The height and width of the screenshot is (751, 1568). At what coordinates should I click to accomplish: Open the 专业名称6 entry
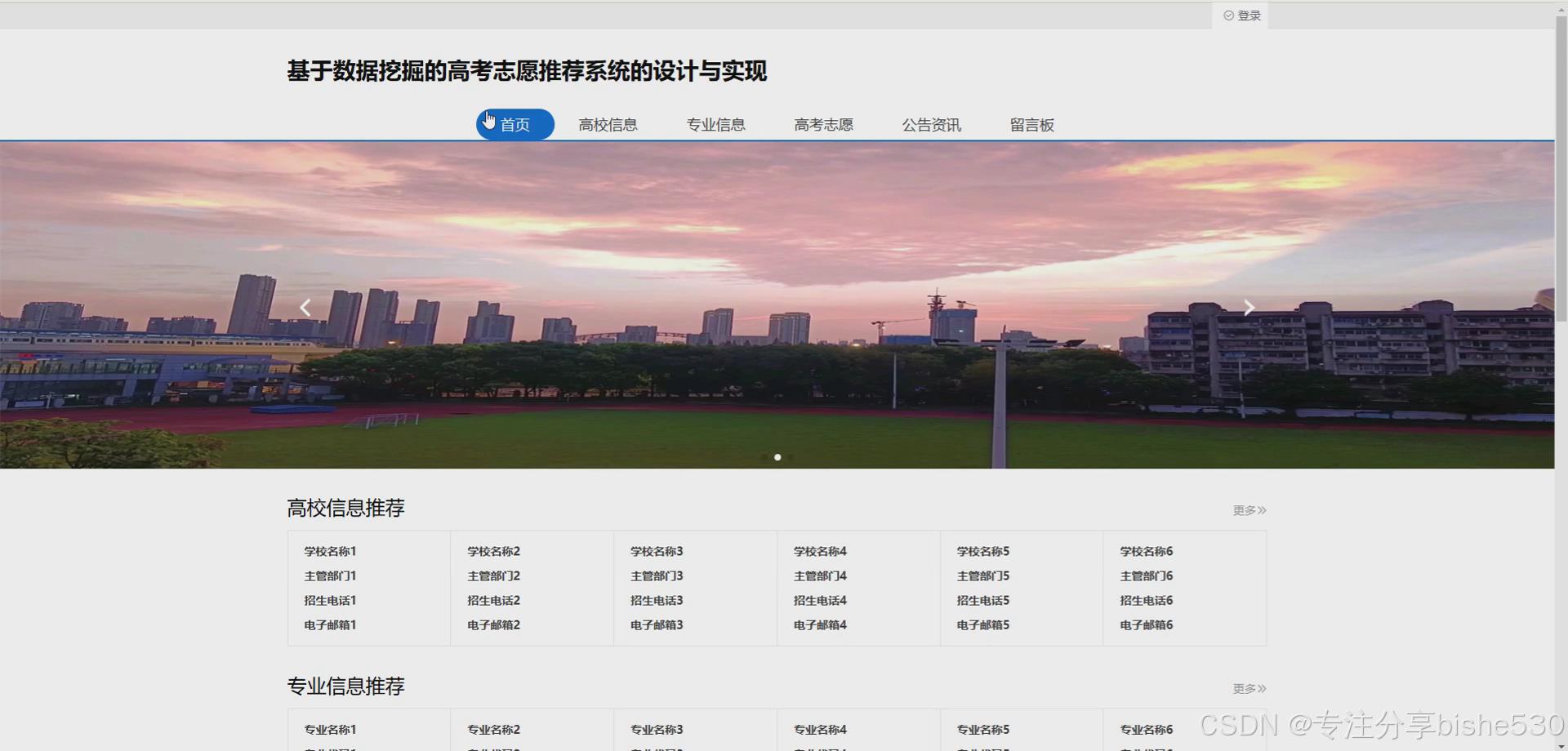1147,730
